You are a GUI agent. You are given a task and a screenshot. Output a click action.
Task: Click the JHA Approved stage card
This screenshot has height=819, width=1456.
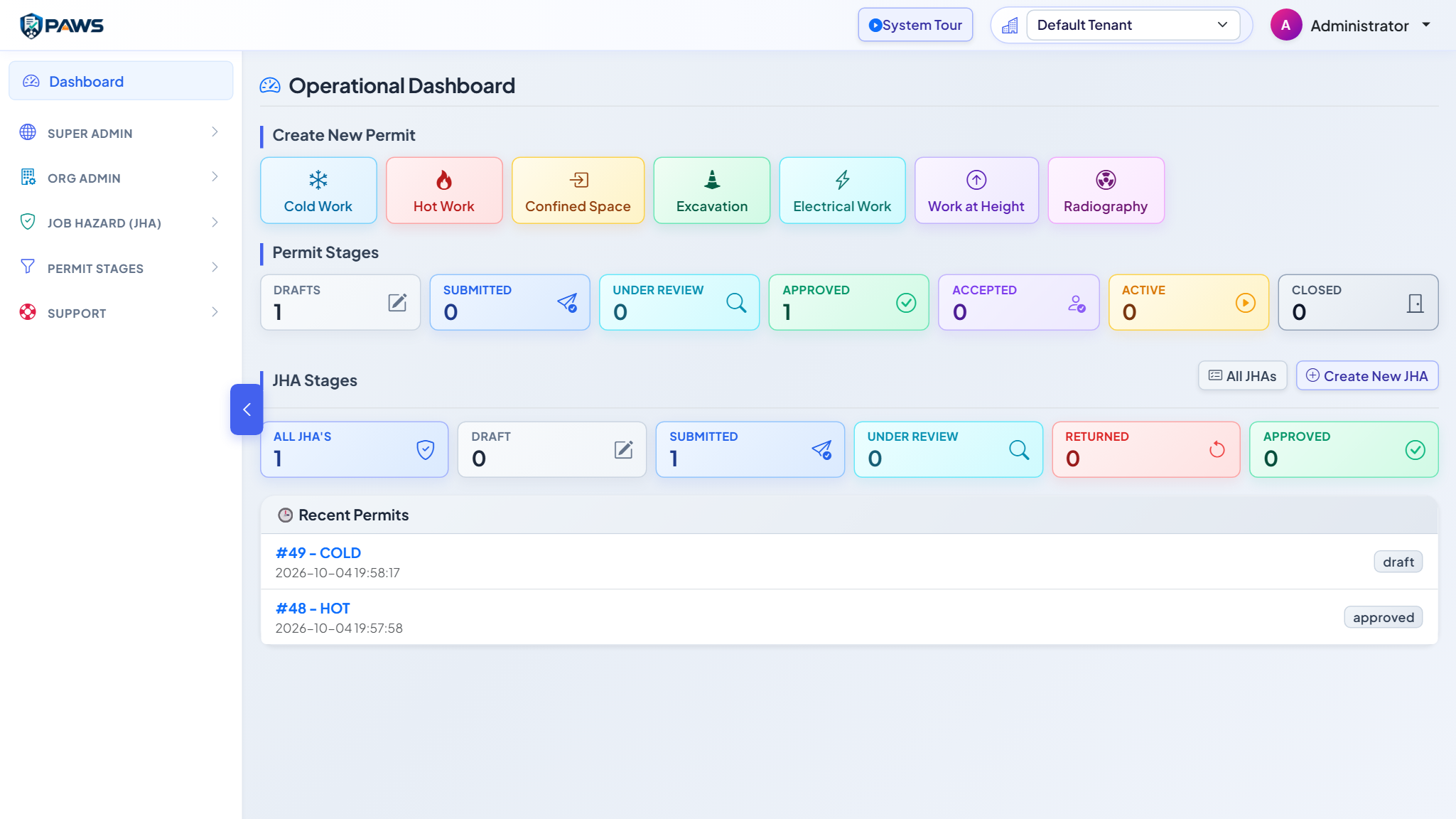[x=1344, y=449]
